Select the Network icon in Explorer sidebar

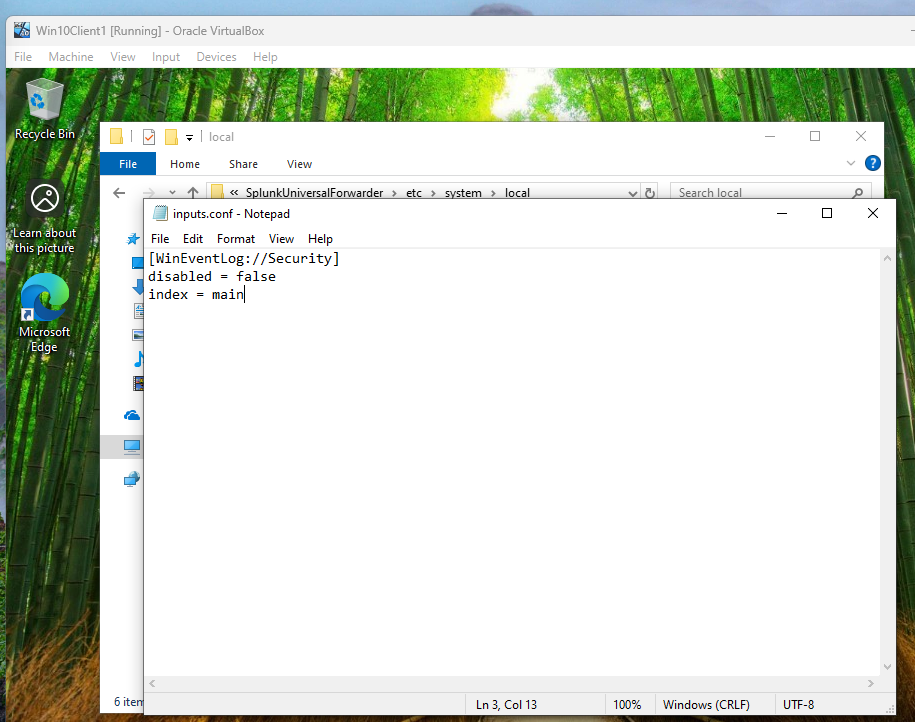coord(132,479)
